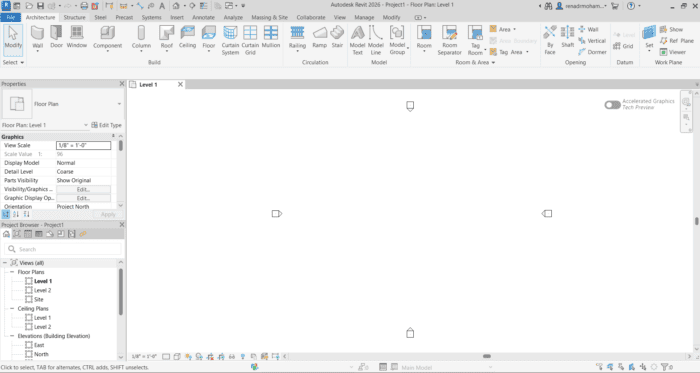The image size is (700, 373).
Task: Open the Structure ribbon tab
Action: 74,17
